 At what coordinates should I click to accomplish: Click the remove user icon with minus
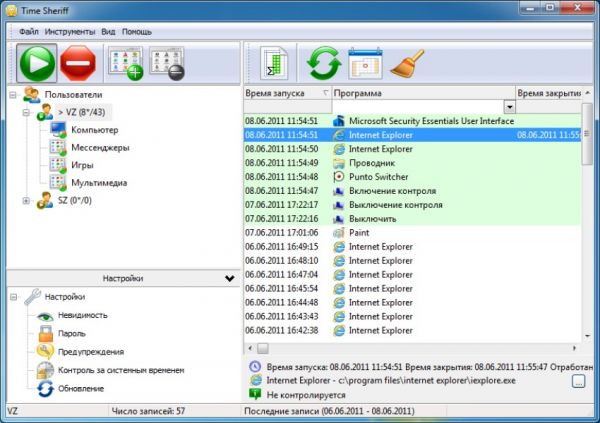(169, 64)
